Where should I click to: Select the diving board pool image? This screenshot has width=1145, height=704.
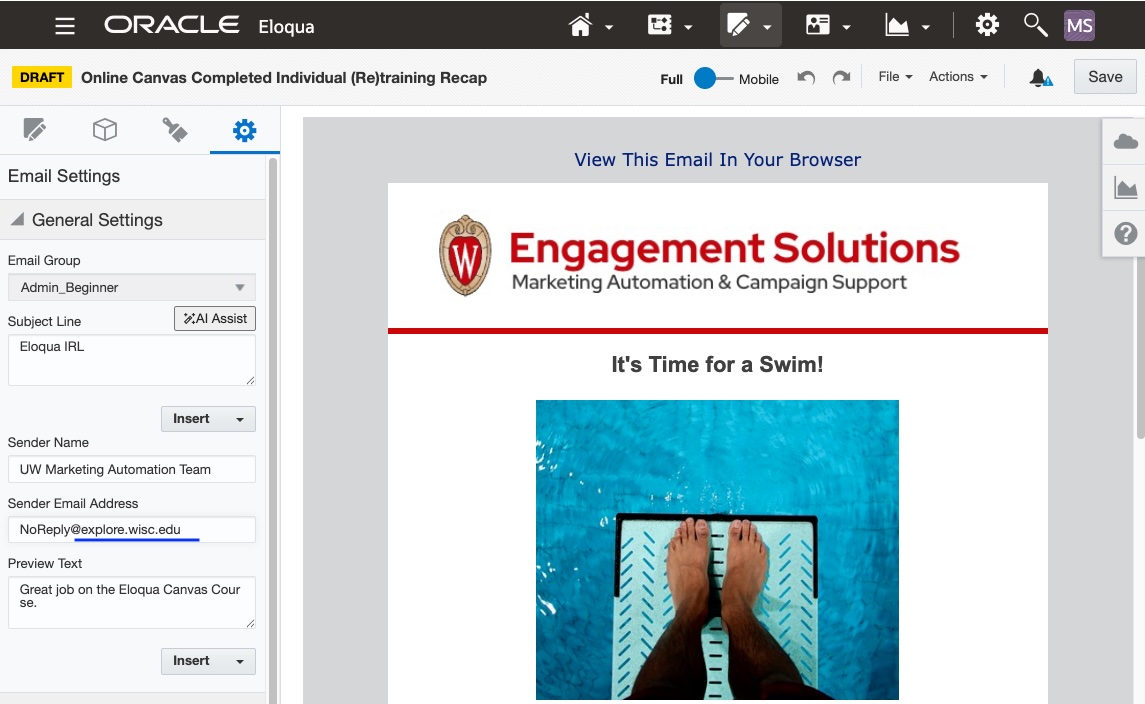(717, 550)
